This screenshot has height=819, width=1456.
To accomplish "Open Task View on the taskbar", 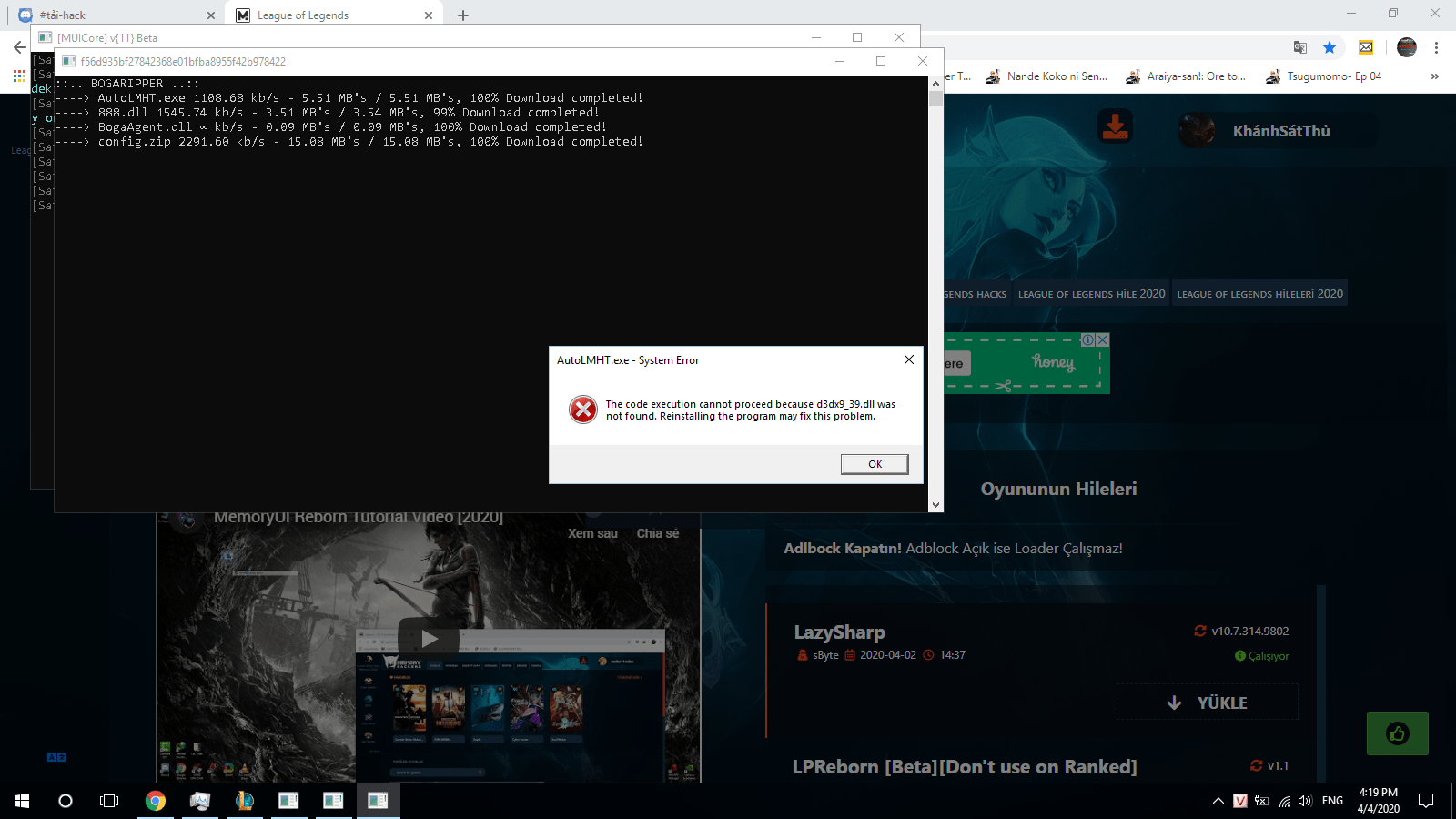I will pos(109,801).
